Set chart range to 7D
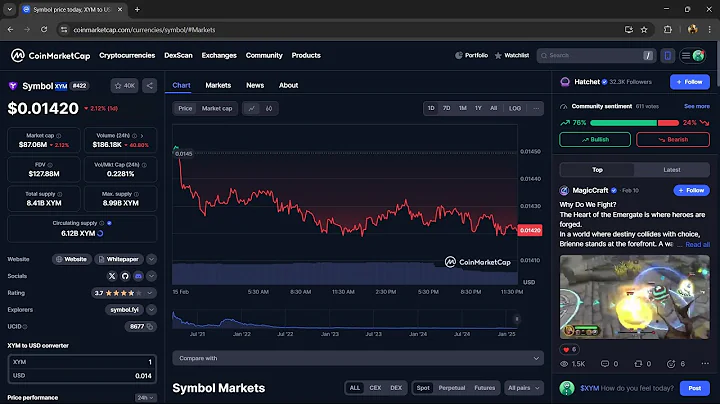The height and width of the screenshot is (404, 720). pyautogui.click(x=446, y=108)
